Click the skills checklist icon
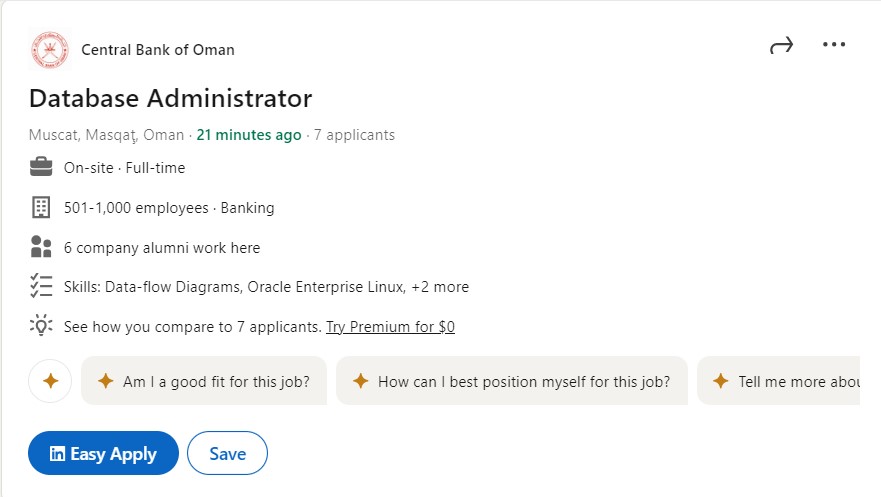Screen dimensions: 881x497 41,286
